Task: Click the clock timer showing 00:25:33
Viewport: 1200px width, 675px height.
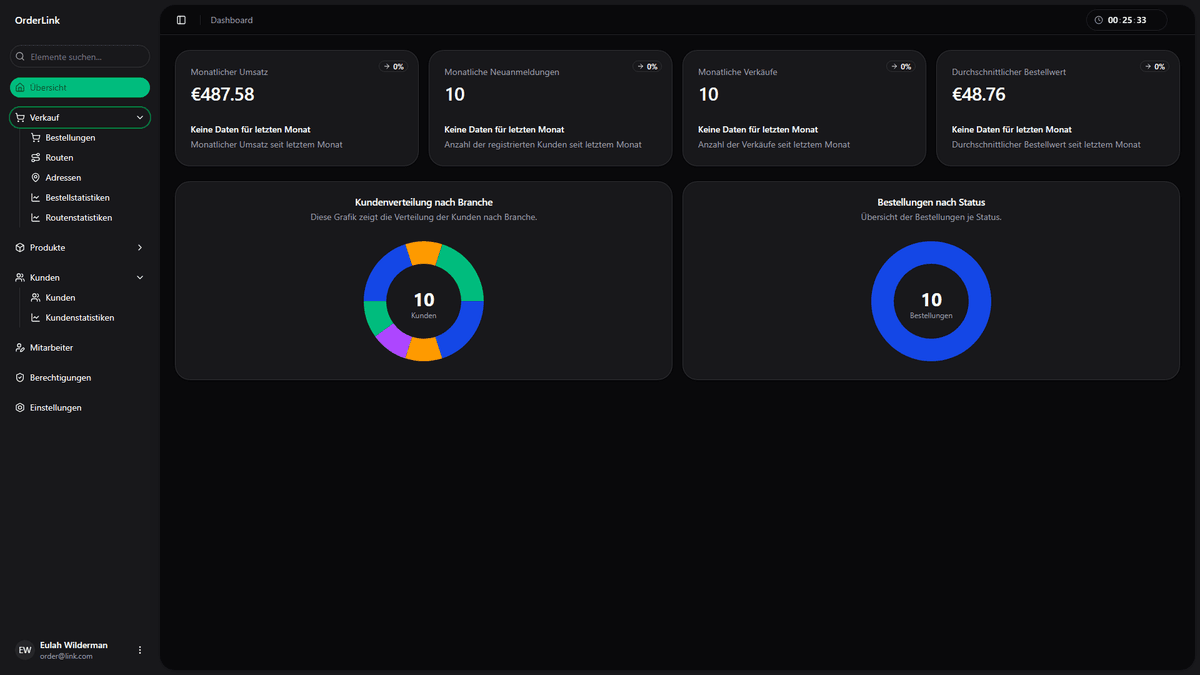Action: point(1126,19)
